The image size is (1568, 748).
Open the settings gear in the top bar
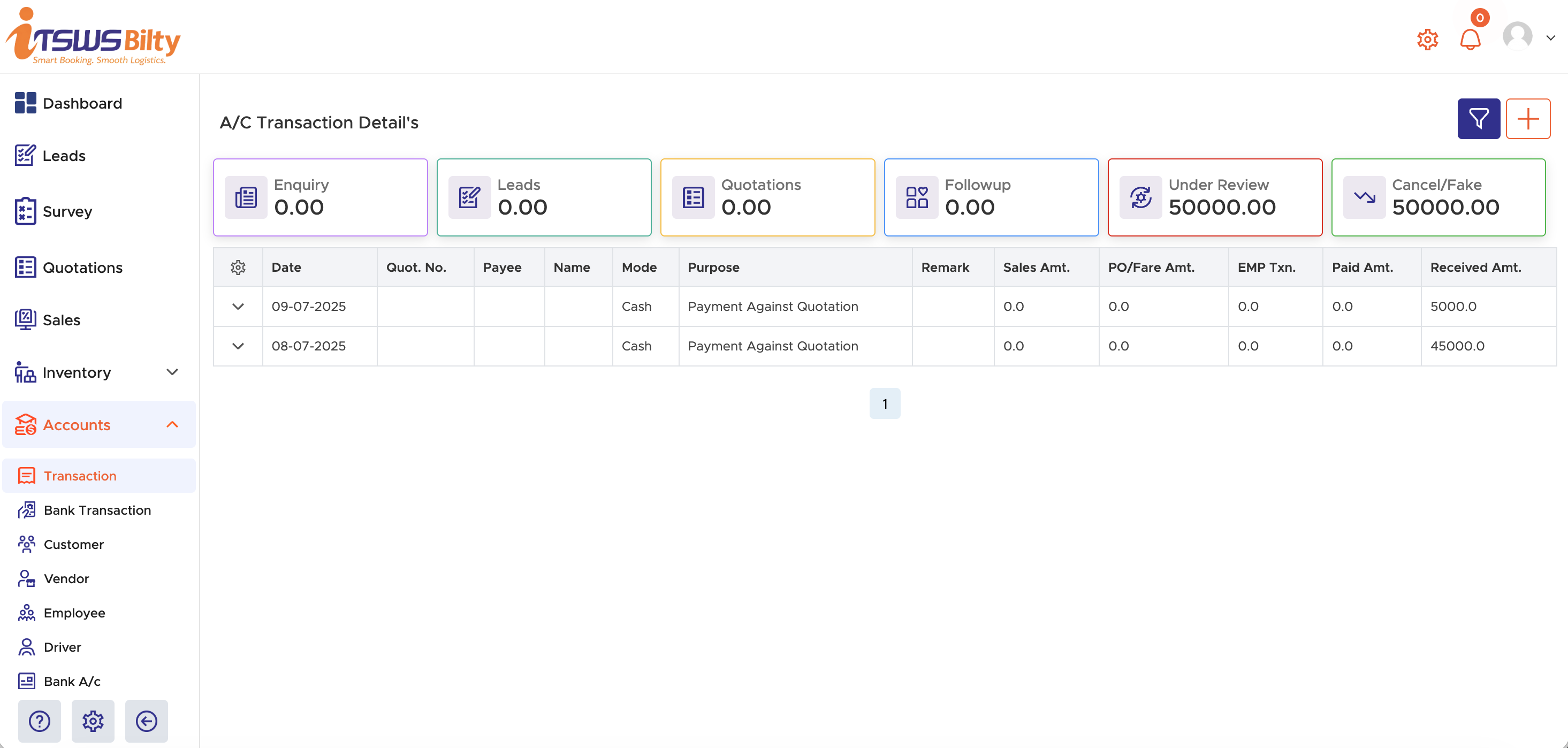click(1427, 39)
